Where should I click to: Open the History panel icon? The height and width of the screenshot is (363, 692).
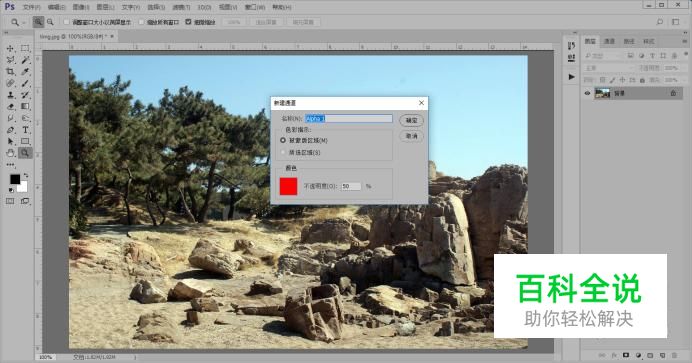click(572, 45)
